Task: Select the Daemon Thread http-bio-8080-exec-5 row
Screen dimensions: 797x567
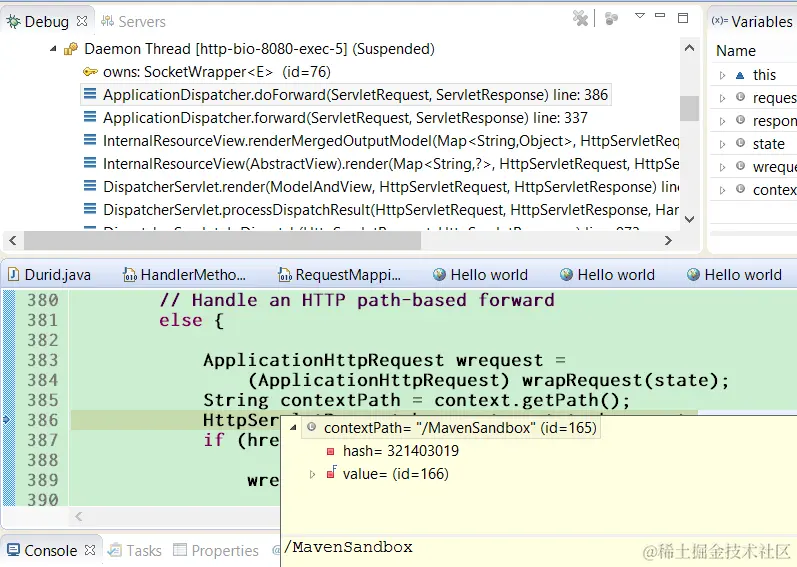Action: click(x=259, y=49)
